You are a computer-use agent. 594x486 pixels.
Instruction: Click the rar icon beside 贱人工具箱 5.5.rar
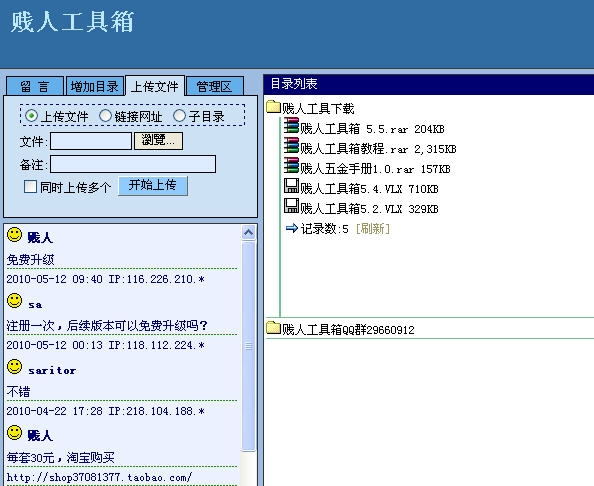pos(291,125)
